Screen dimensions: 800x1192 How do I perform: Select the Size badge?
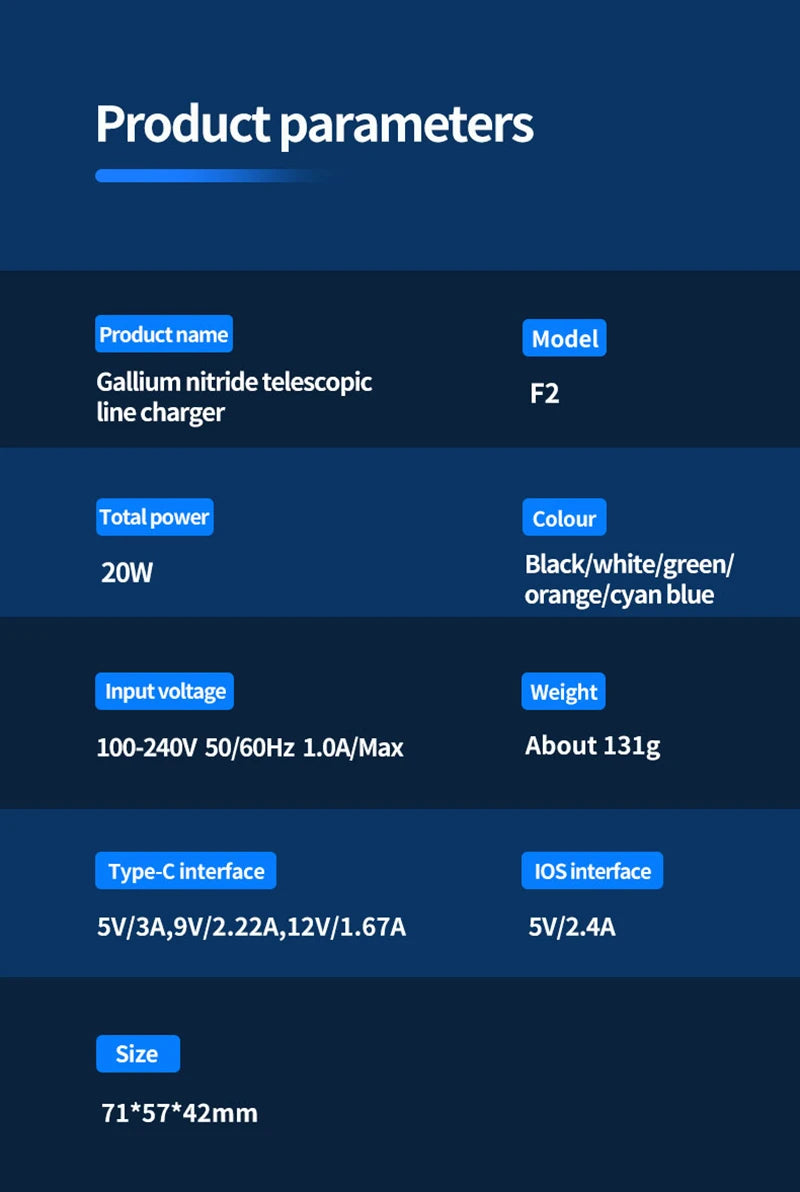(137, 1054)
